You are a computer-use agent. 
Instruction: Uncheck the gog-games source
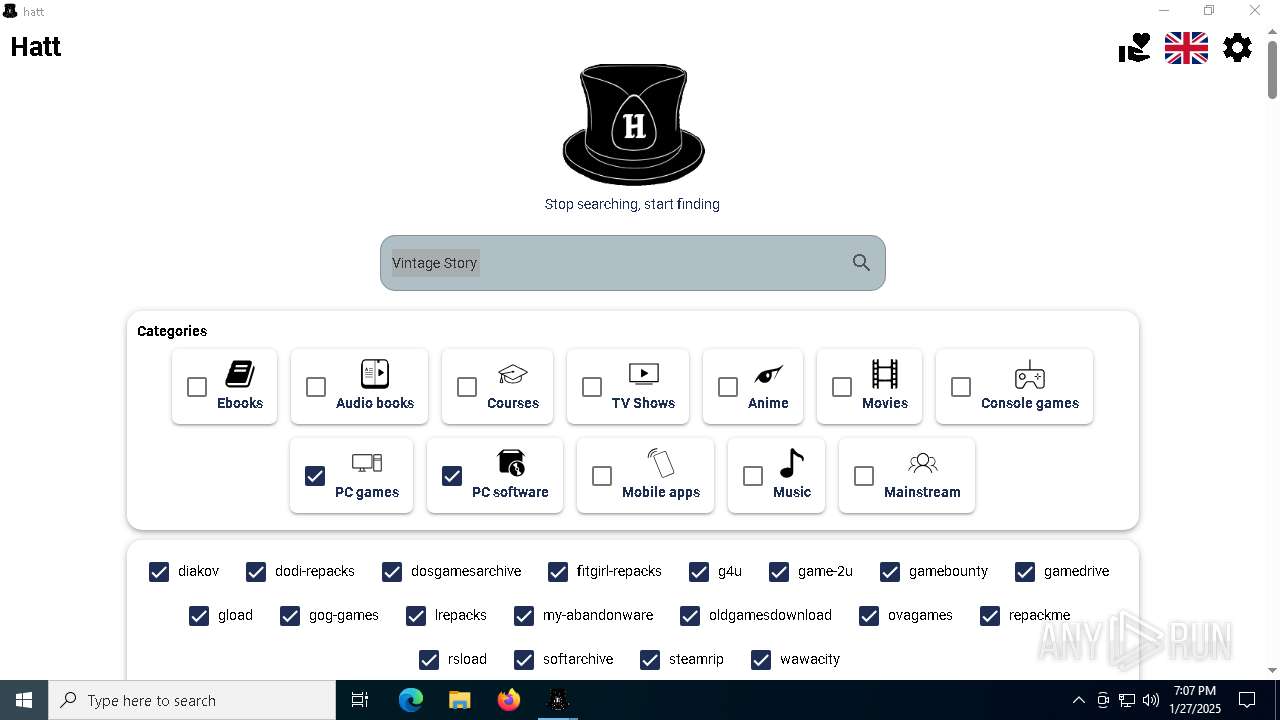tap(290, 615)
